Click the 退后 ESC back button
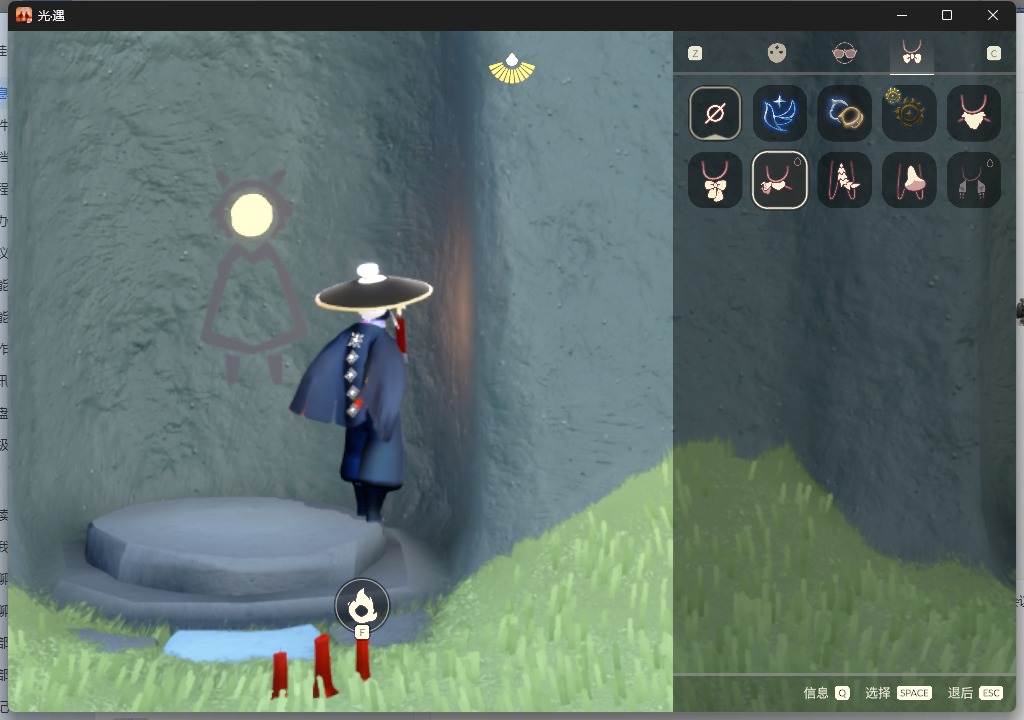 click(975, 693)
